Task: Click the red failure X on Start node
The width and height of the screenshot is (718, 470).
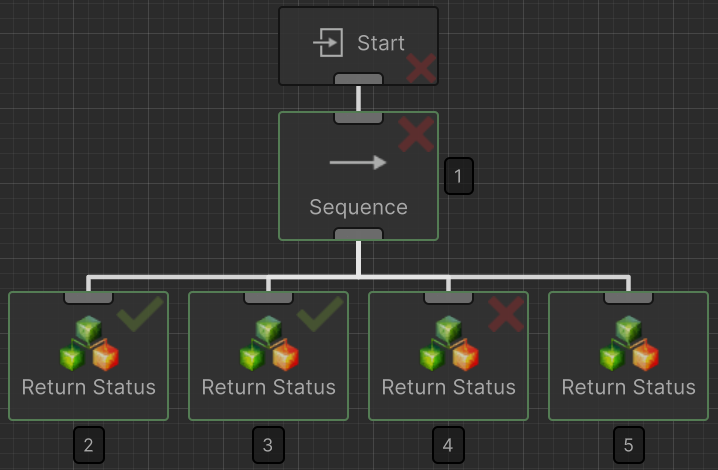Action: (x=421, y=68)
